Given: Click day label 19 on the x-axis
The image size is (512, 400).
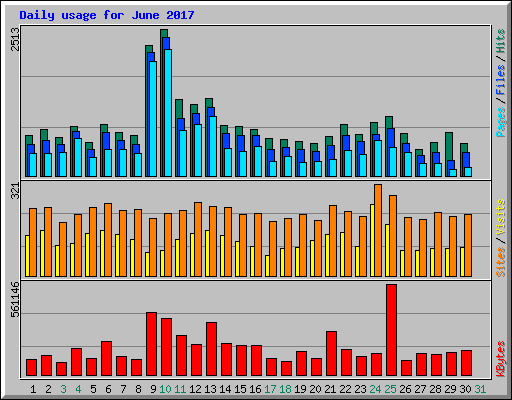Looking at the screenshot, I should point(300,389).
